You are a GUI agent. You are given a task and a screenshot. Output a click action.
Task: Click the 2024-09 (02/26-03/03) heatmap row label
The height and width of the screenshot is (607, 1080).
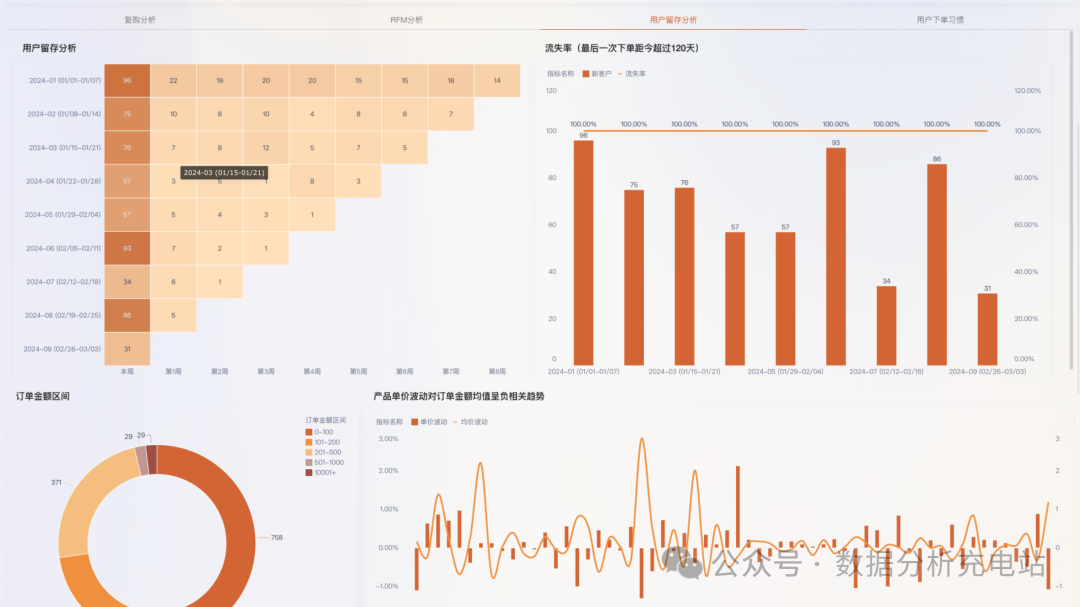pos(62,349)
